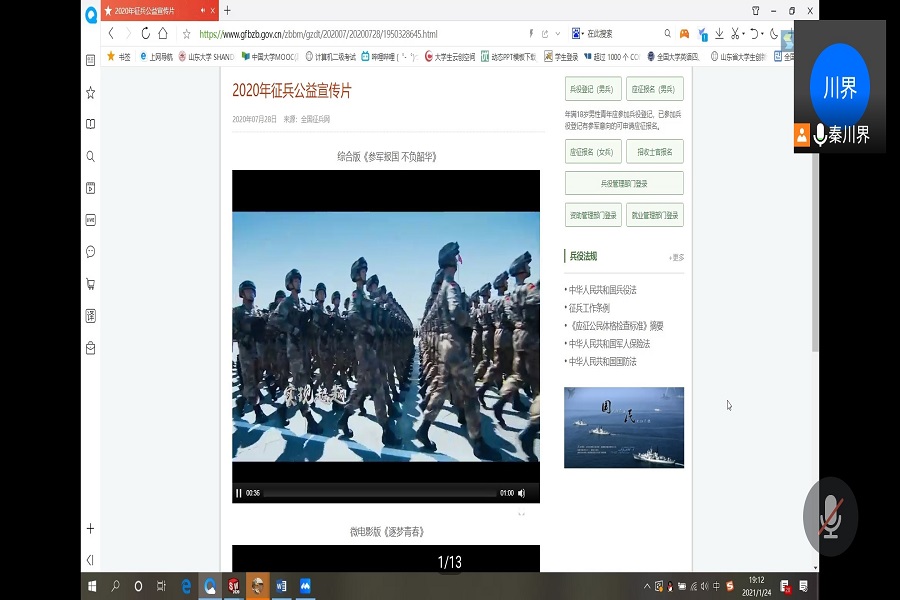Screen dimensions: 900x600
Task: Click the magnifier in the search box
Action: point(667,34)
